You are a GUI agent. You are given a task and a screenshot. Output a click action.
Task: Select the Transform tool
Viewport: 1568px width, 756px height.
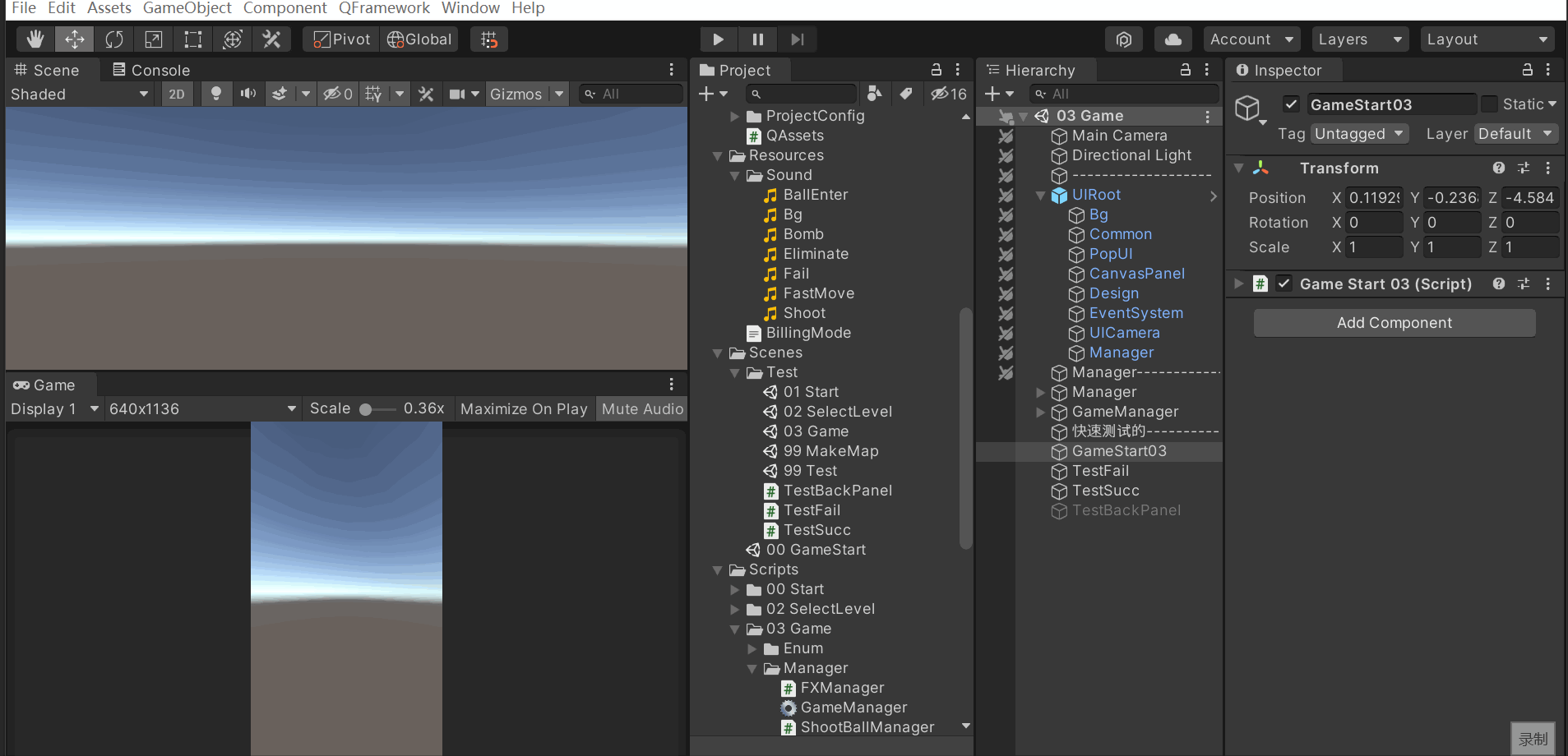[x=233, y=39]
